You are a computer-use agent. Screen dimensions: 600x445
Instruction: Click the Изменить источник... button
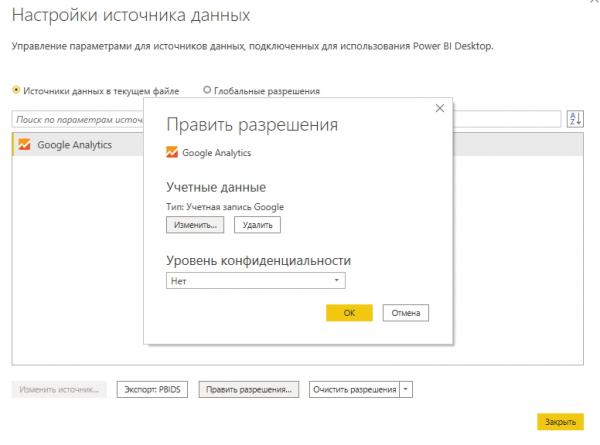59,390
